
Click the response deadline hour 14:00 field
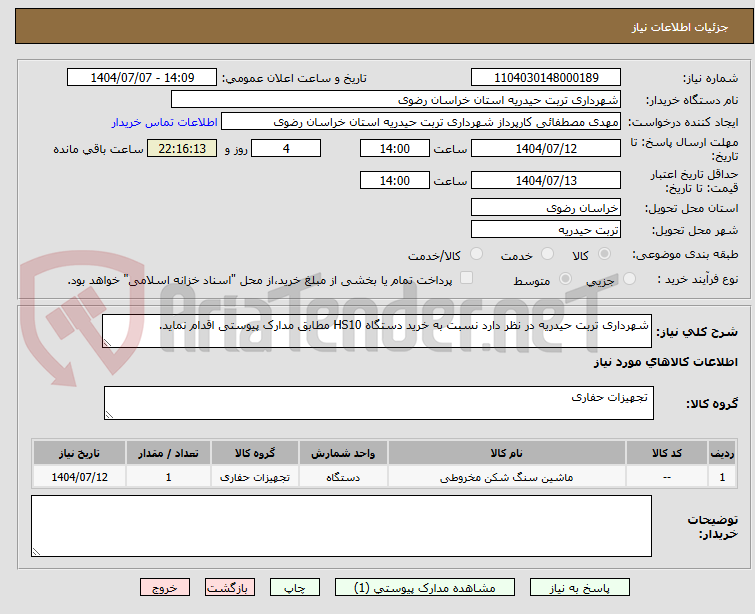pyautogui.click(x=394, y=148)
